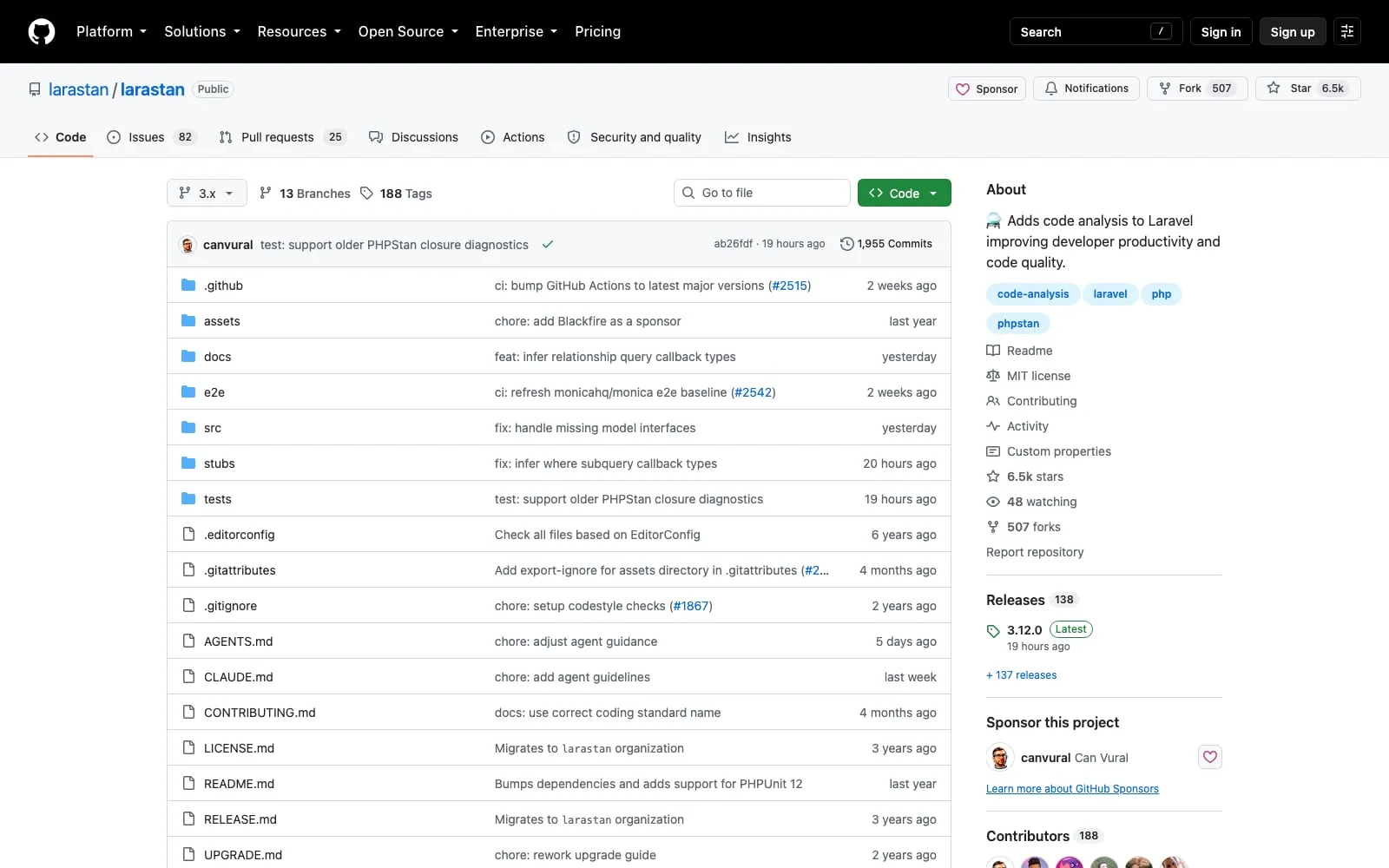The height and width of the screenshot is (868, 1389).
Task: Click the code-analysis topic tag
Action: [x=1033, y=294]
